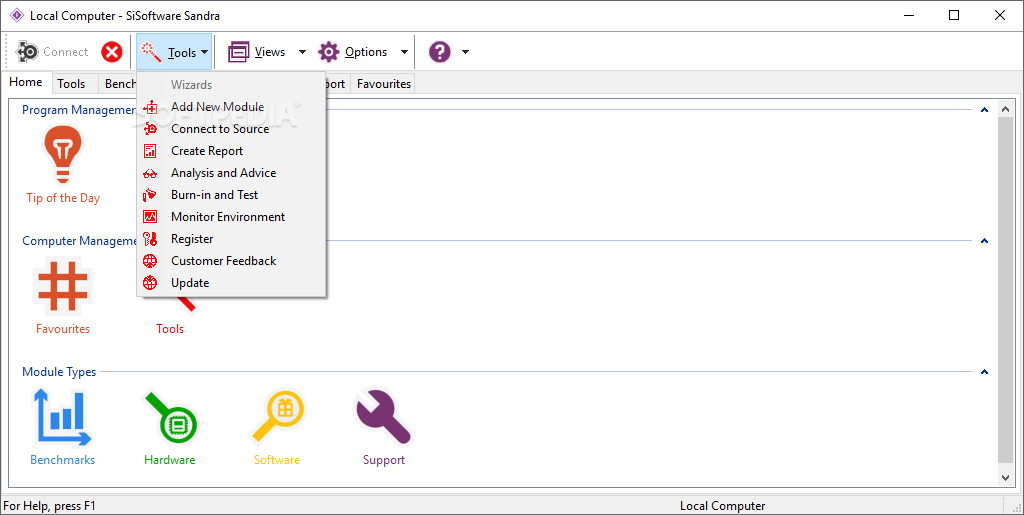Click 'For Help, press F1' status text

pos(50,506)
